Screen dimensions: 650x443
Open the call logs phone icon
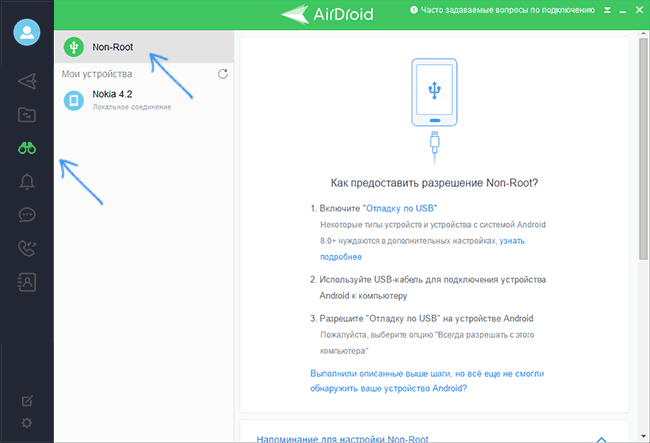[x=27, y=248]
